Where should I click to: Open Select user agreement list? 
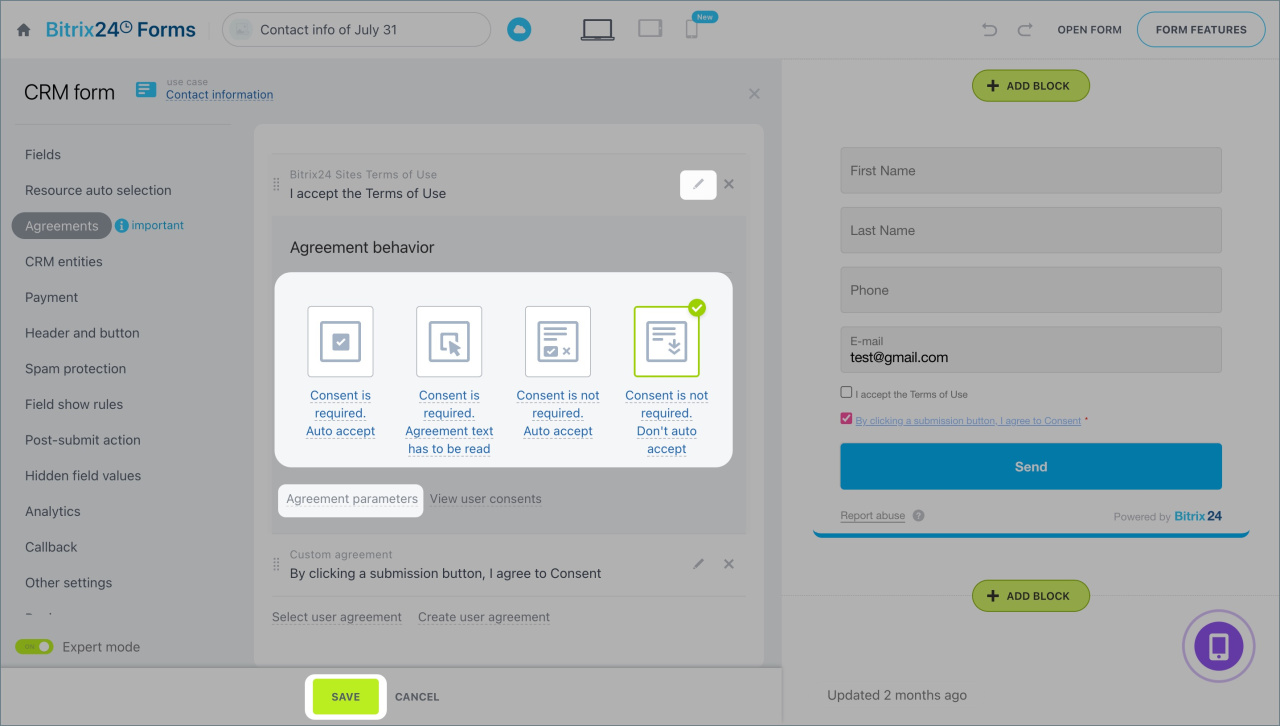tap(337, 617)
